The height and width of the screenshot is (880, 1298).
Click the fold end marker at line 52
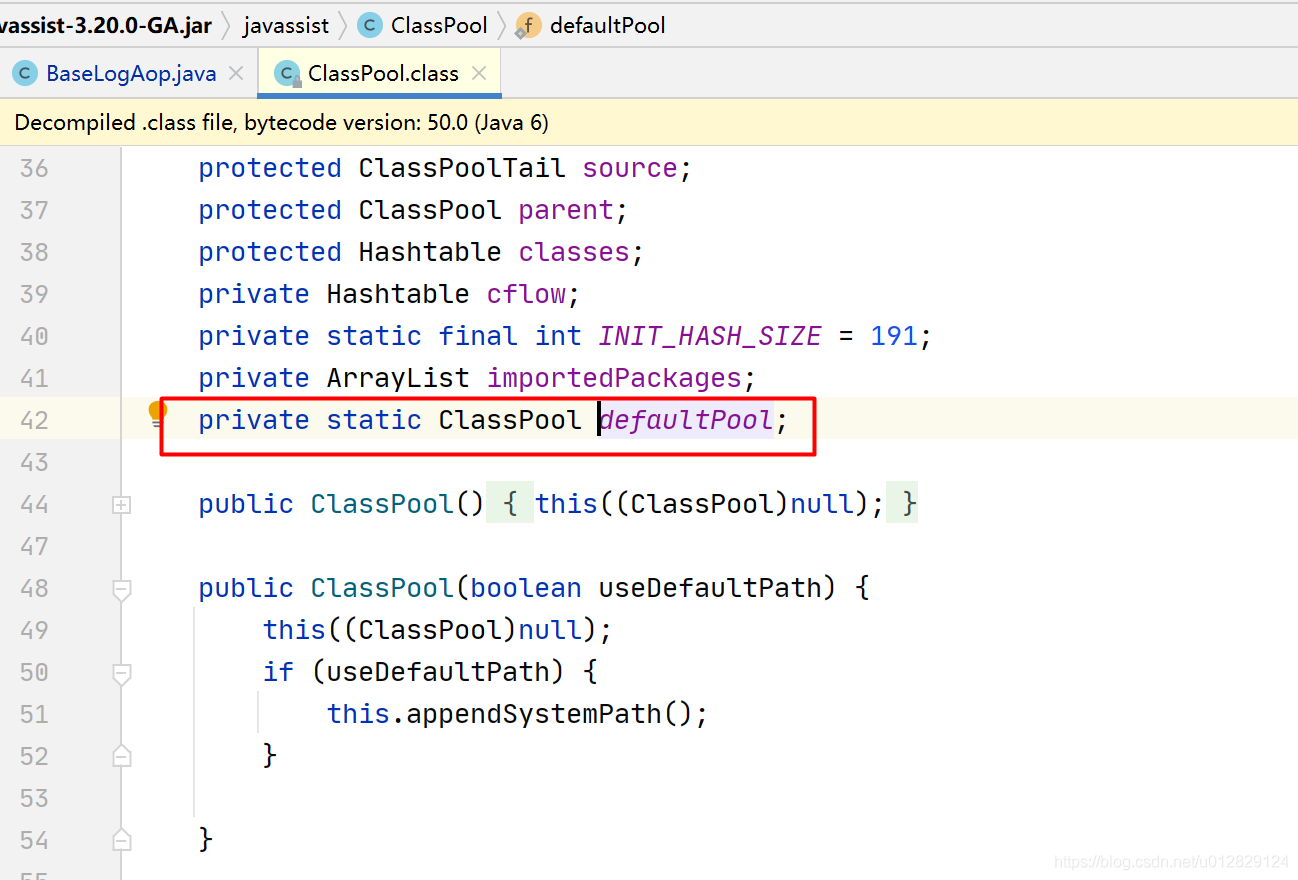tap(121, 756)
